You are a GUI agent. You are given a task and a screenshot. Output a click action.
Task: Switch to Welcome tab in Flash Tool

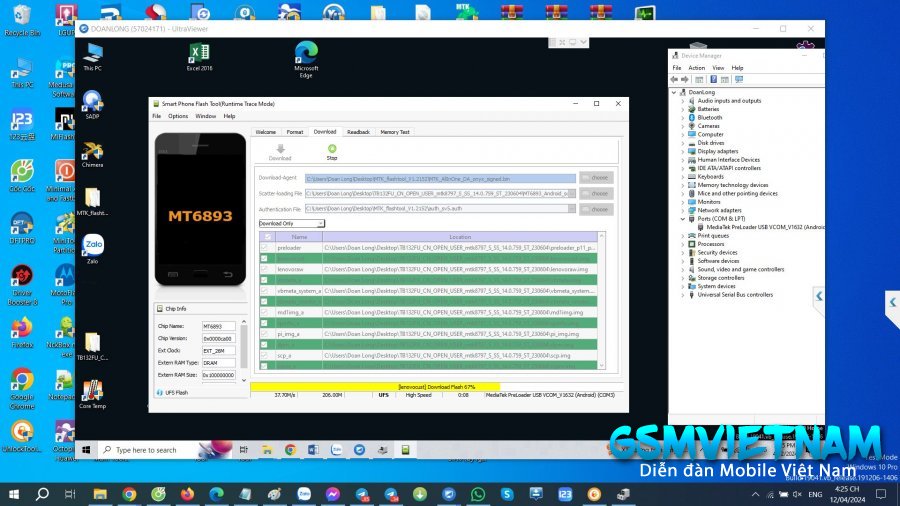point(266,132)
